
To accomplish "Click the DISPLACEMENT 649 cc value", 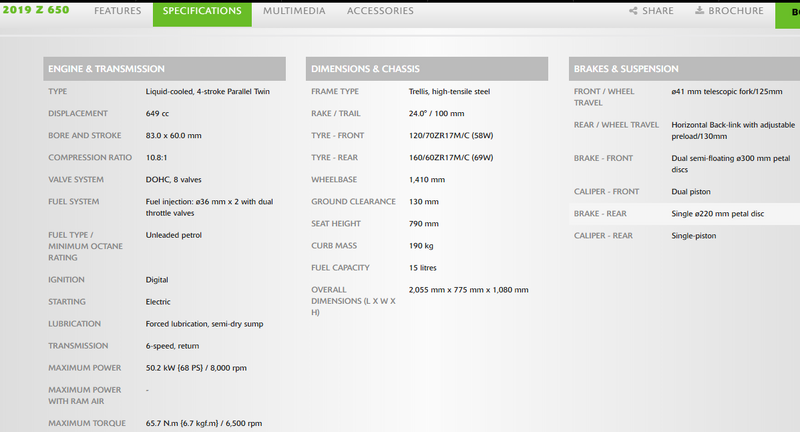I will (157, 113).
